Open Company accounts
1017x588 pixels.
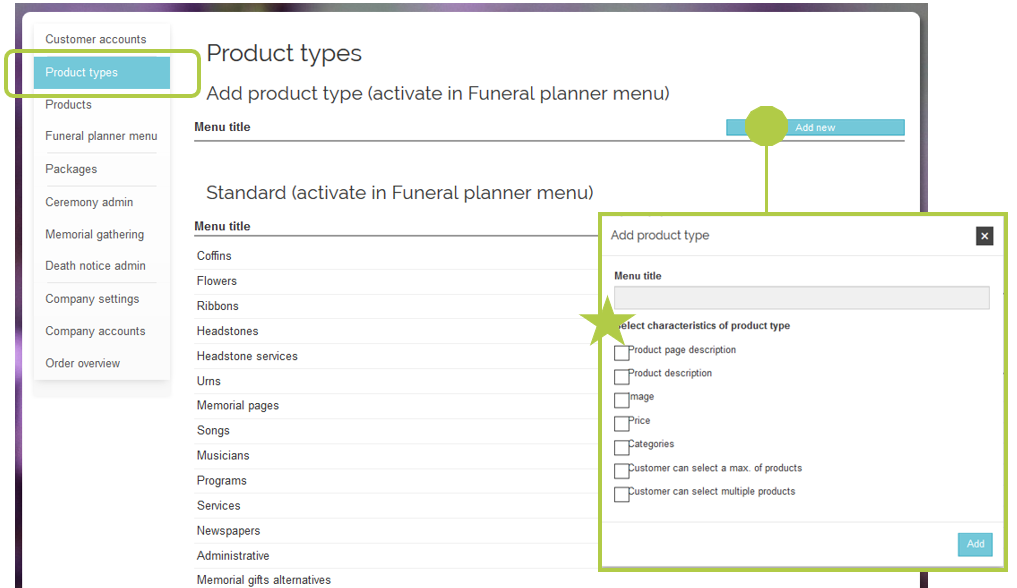click(x=95, y=331)
